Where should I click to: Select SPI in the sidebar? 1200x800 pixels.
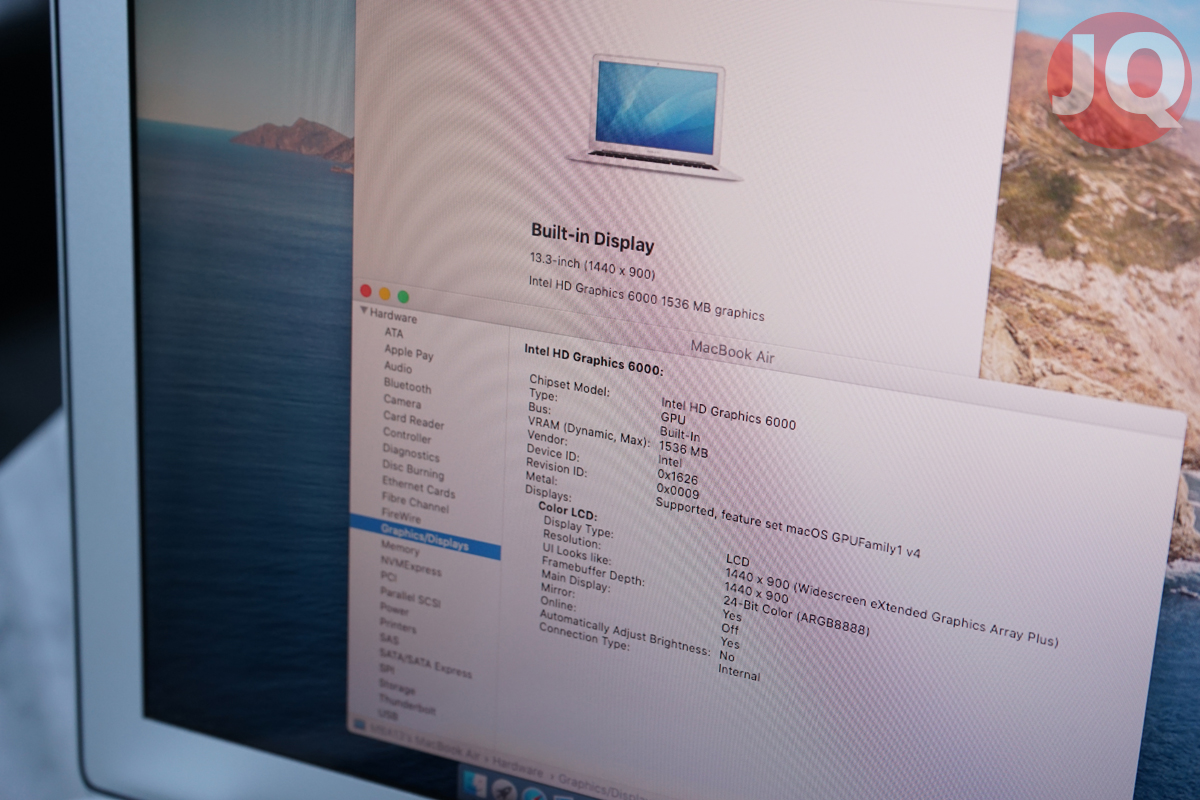point(386,670)
